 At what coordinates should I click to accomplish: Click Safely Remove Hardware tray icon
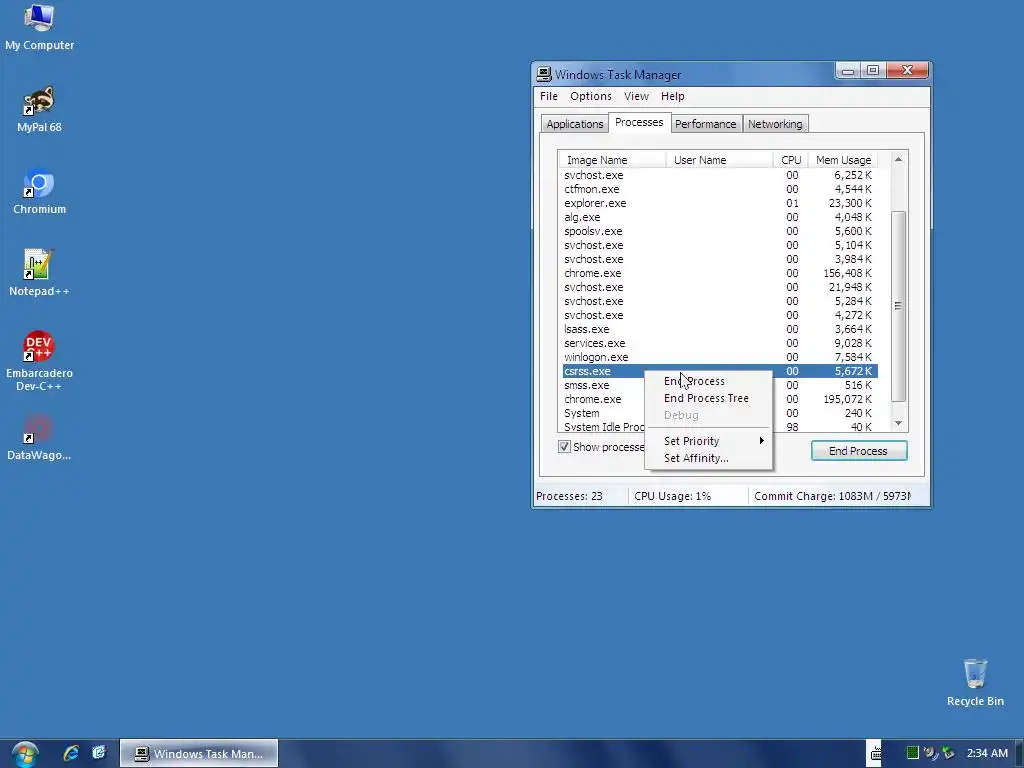point(948,753)
